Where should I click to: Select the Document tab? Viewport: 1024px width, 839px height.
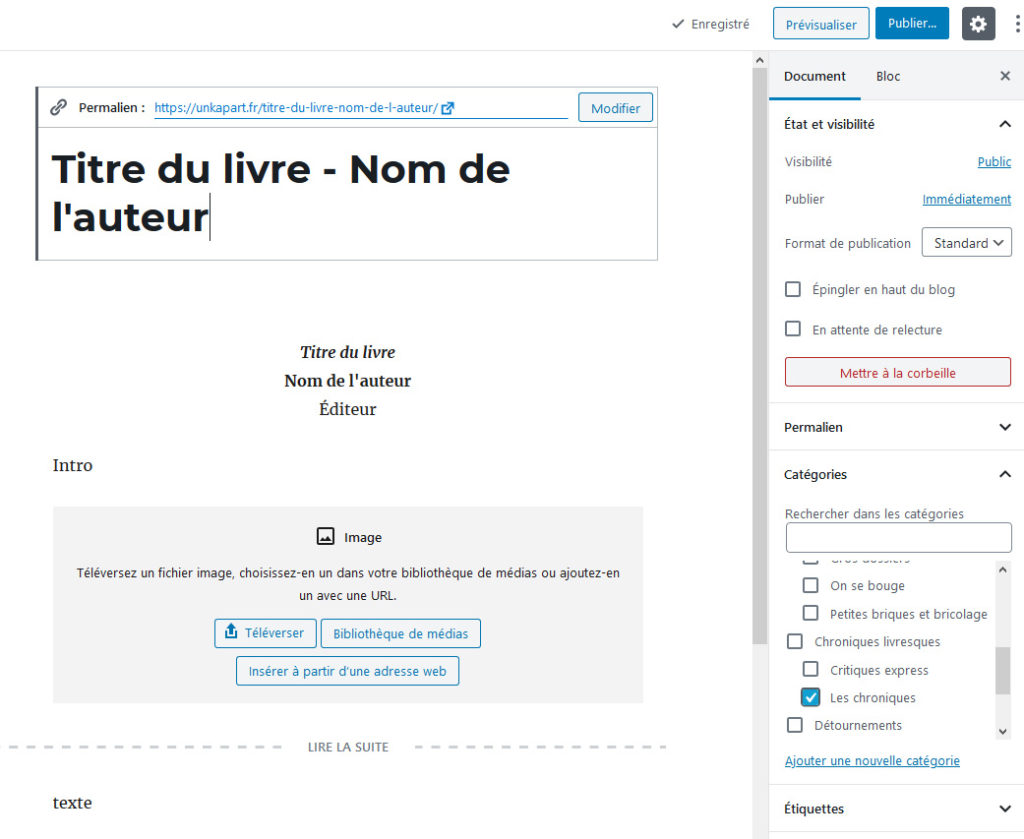click(x=814, y=76)
